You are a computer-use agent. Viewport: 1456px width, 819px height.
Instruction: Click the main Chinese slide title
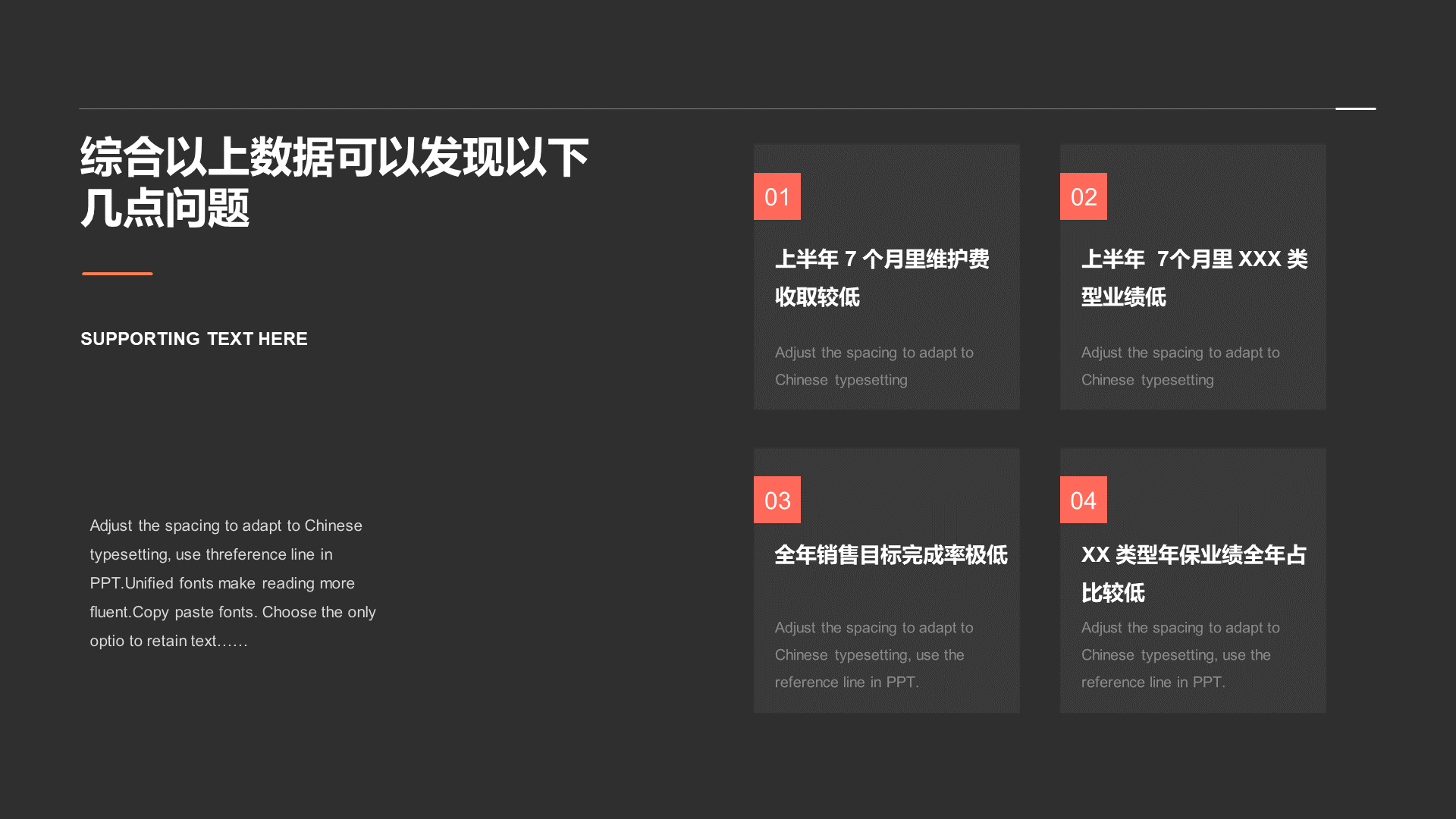point(334,182)
